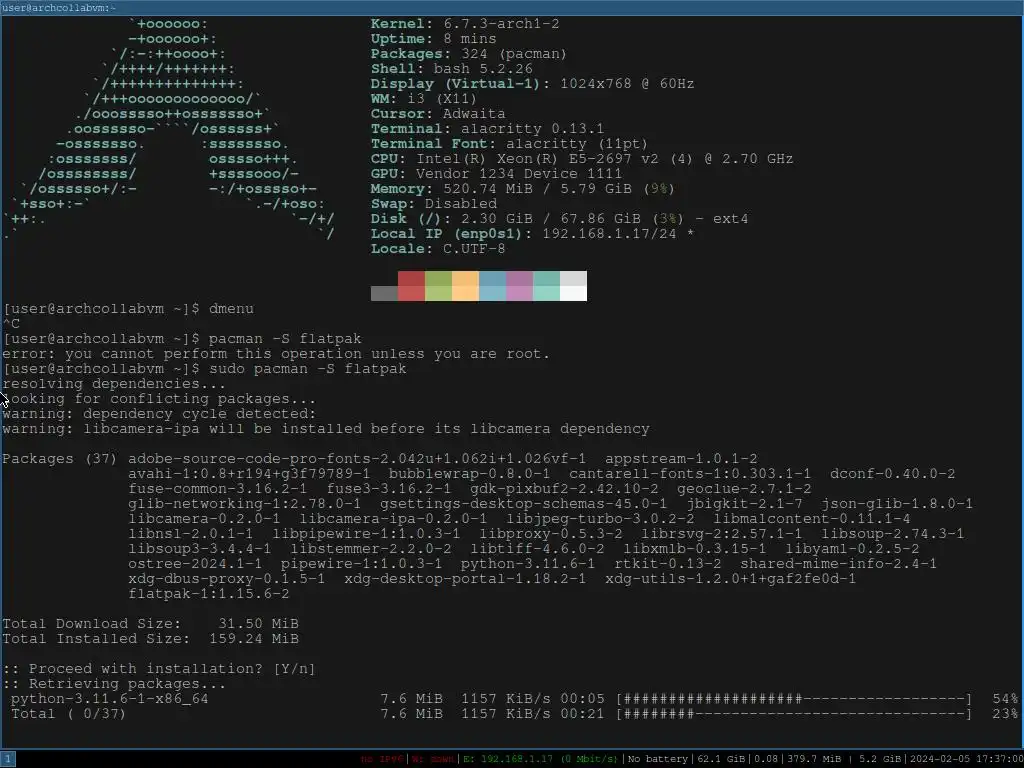Click the "Disk (/): 2.30 GiB / 67.86 GiB" line

pos(560,219)
